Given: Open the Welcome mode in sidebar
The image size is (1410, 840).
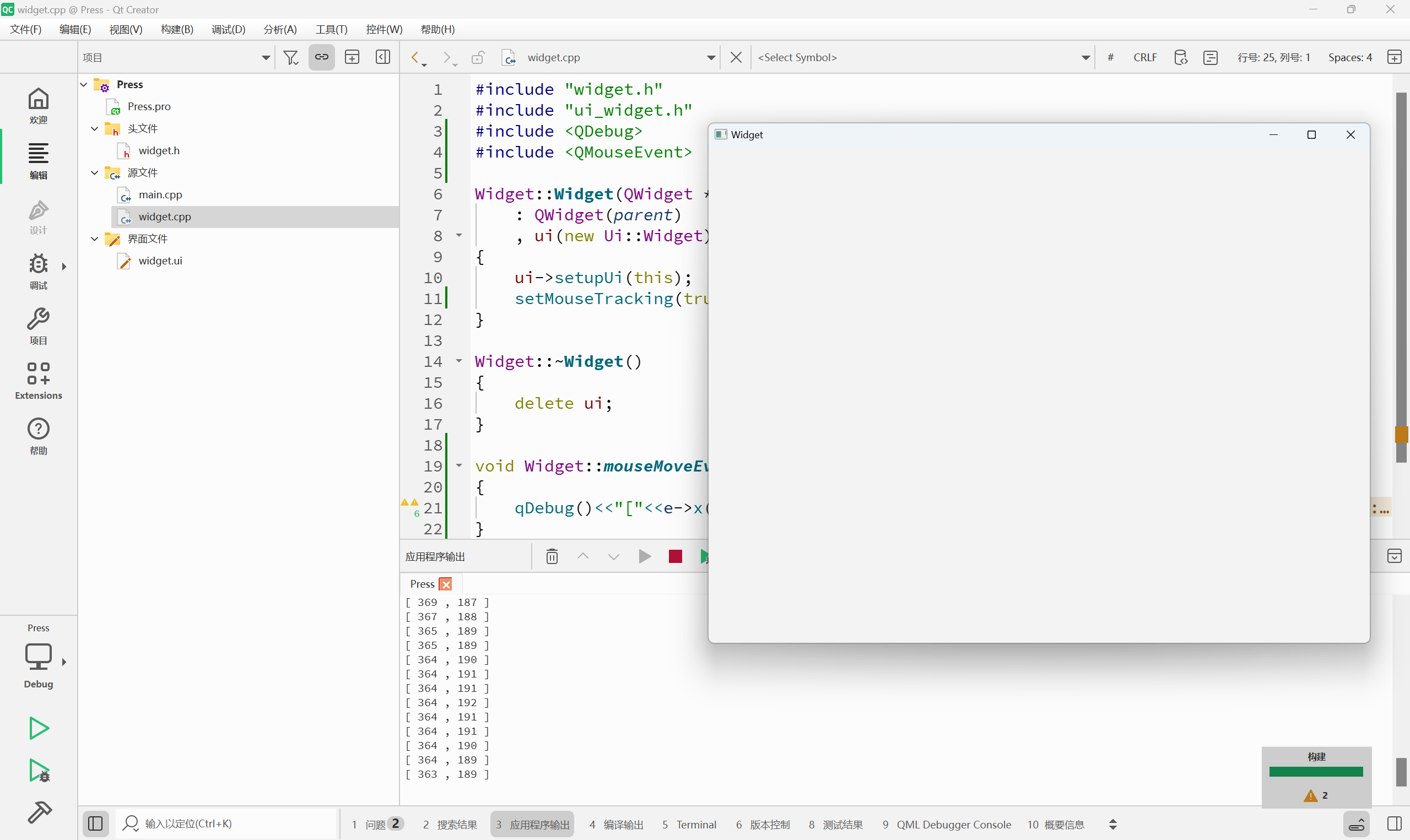Looking at the screenshot, I should click(38, 105).
